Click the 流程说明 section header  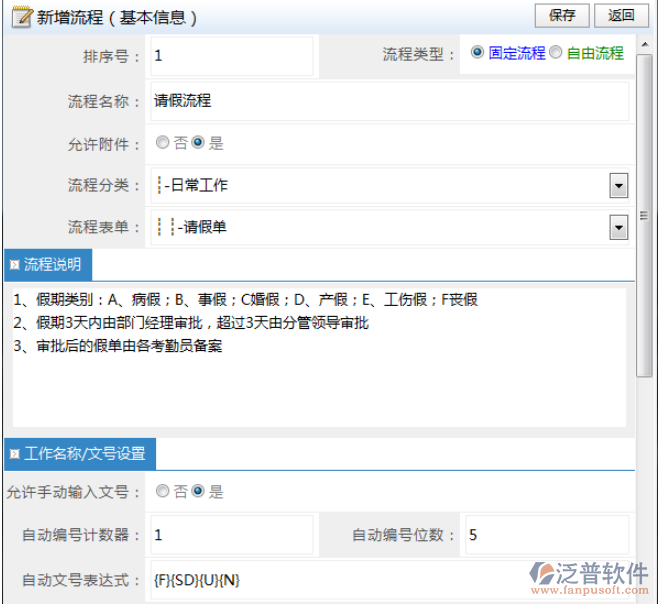(48, 265)
